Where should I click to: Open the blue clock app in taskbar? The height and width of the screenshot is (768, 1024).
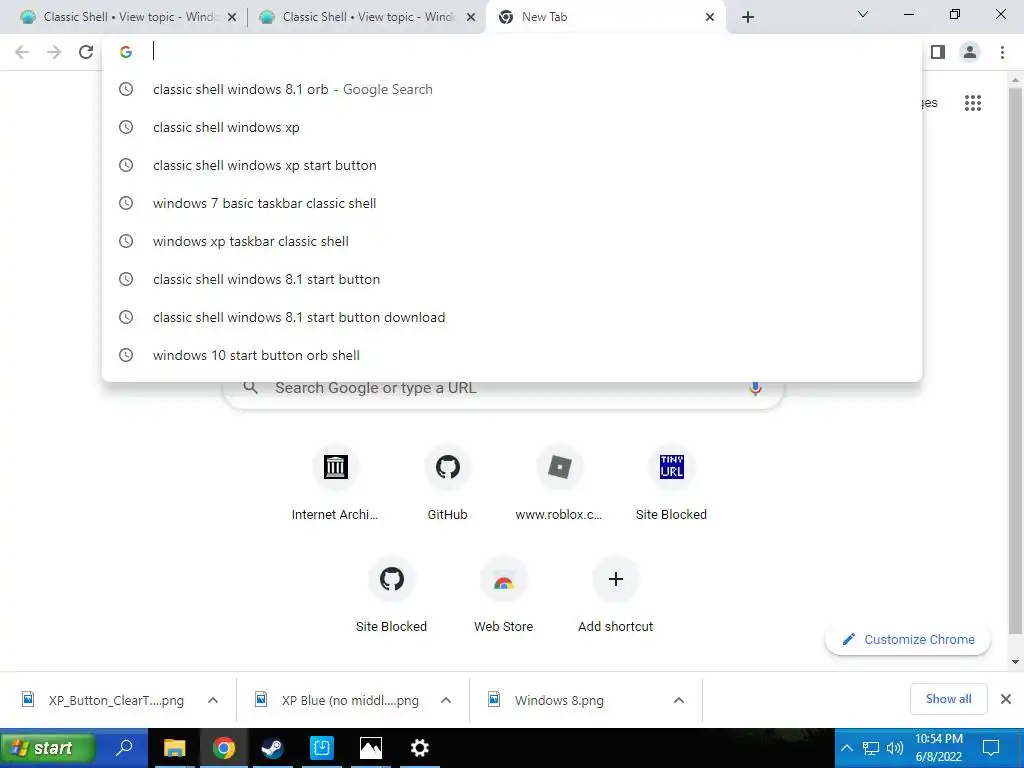pos(321,748)
